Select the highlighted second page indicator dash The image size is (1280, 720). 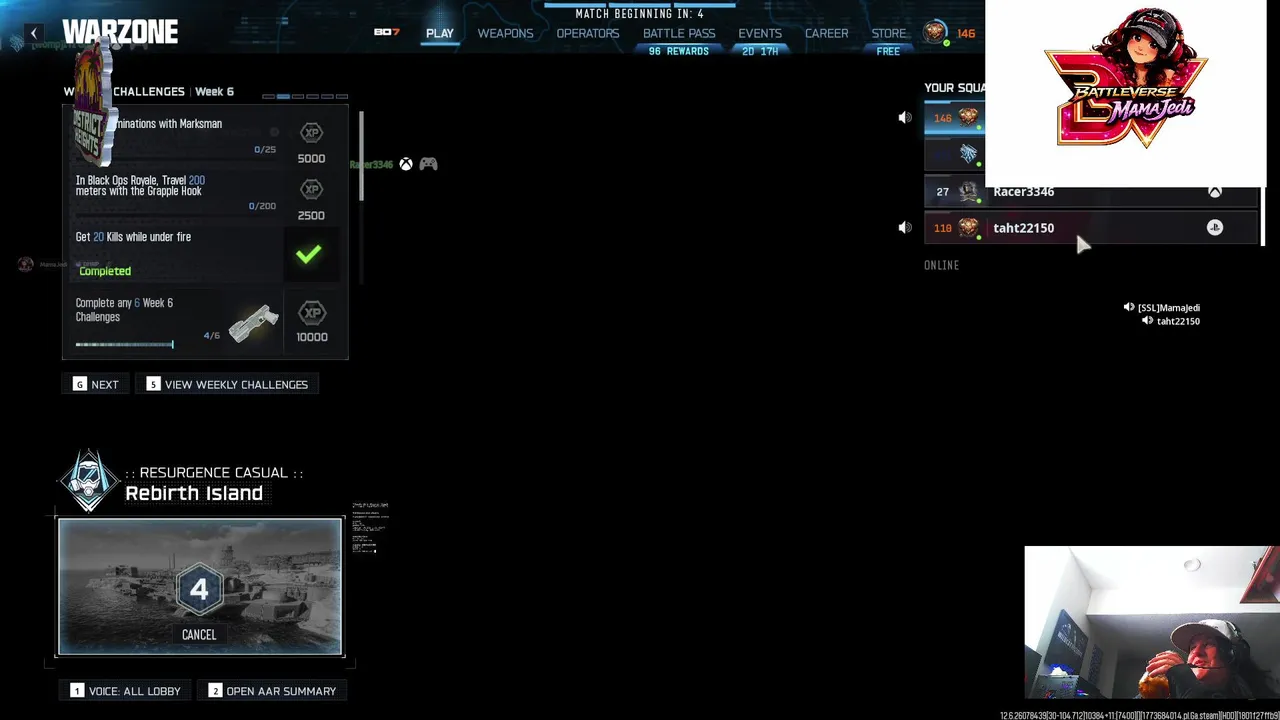283,97
